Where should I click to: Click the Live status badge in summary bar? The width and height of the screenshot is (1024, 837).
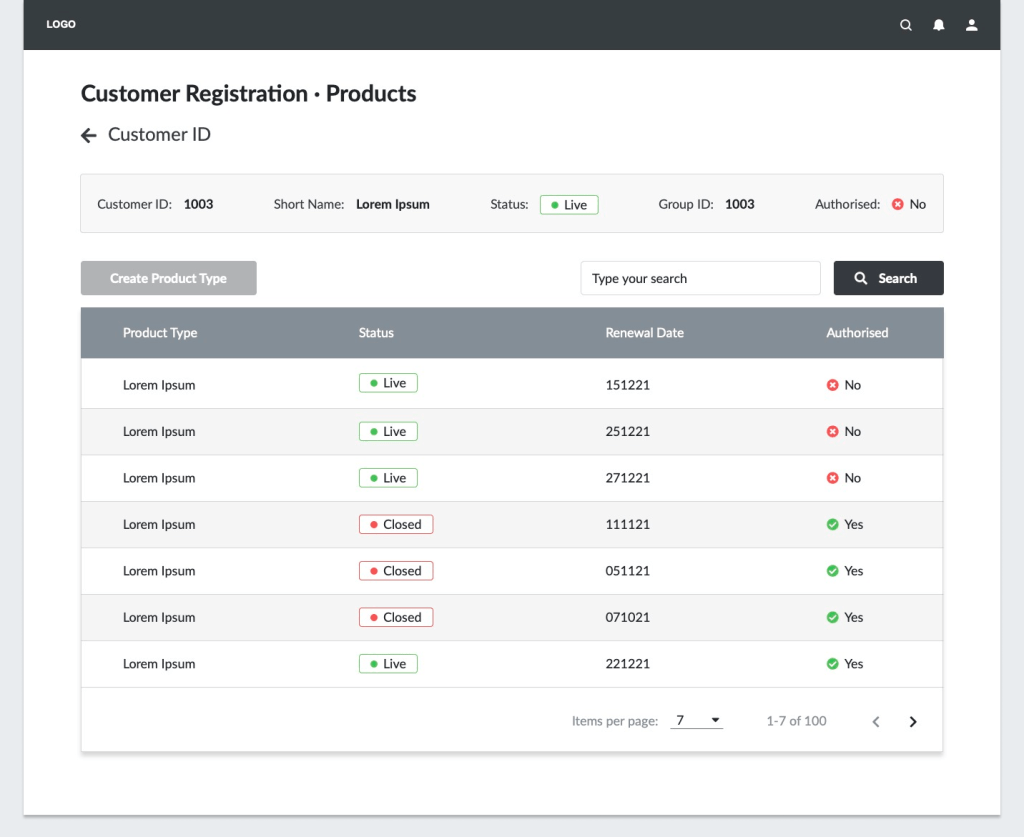(569, 205)
